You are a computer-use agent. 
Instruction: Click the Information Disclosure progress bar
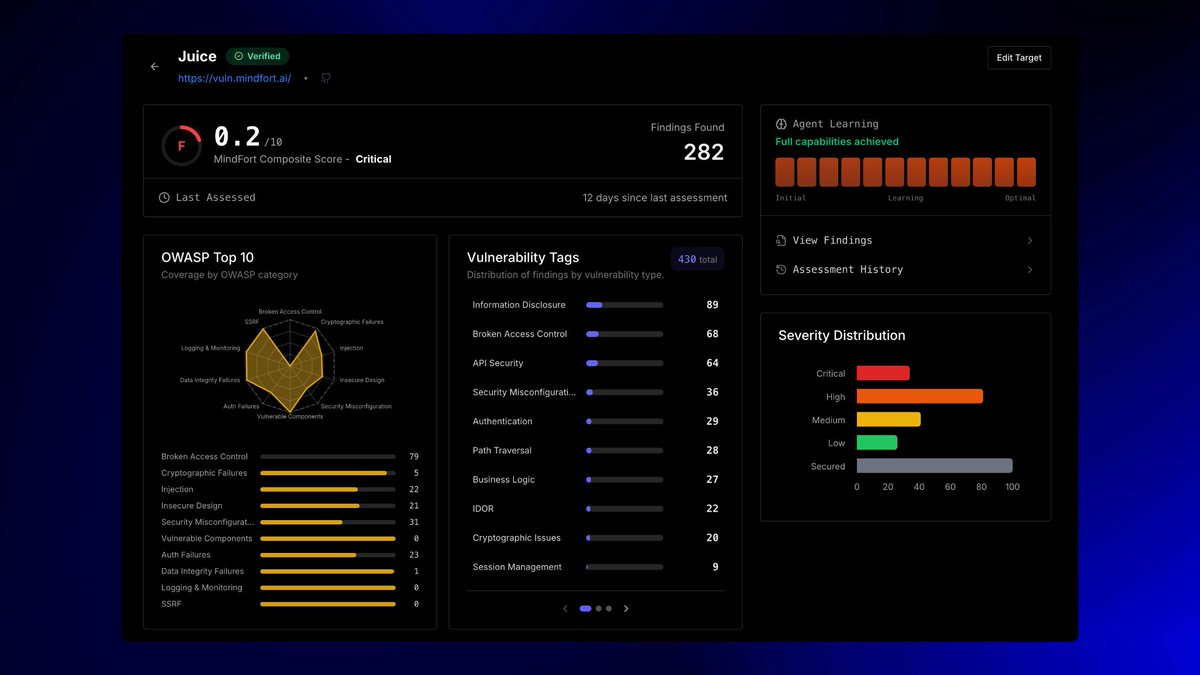click(x=625, y=305)
